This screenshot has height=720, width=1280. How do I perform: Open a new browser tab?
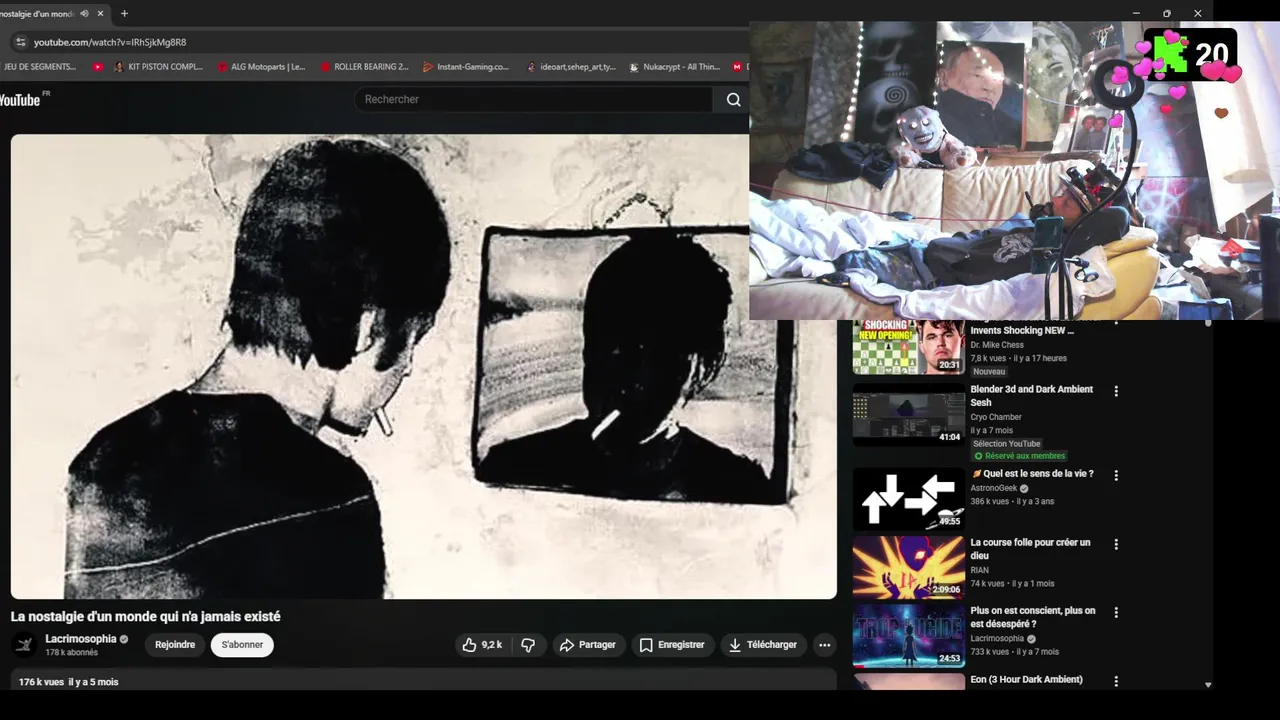[x=124, y=14]
